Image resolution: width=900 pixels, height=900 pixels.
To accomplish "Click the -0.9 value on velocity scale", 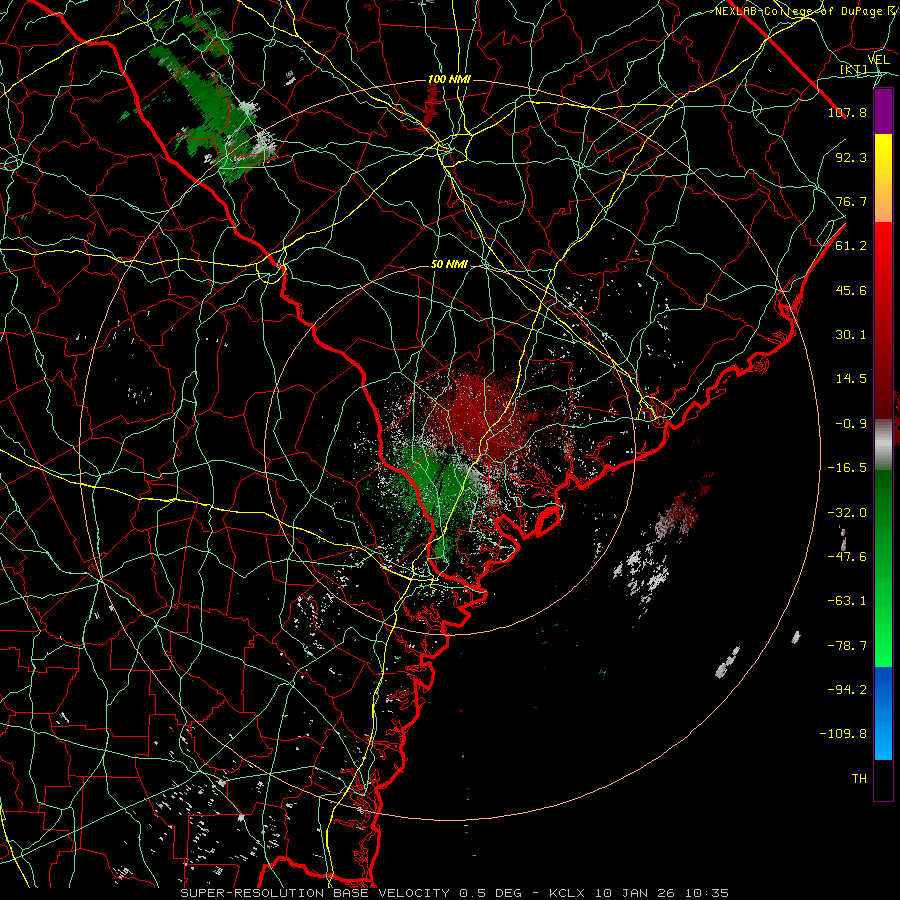I will 851,424.
